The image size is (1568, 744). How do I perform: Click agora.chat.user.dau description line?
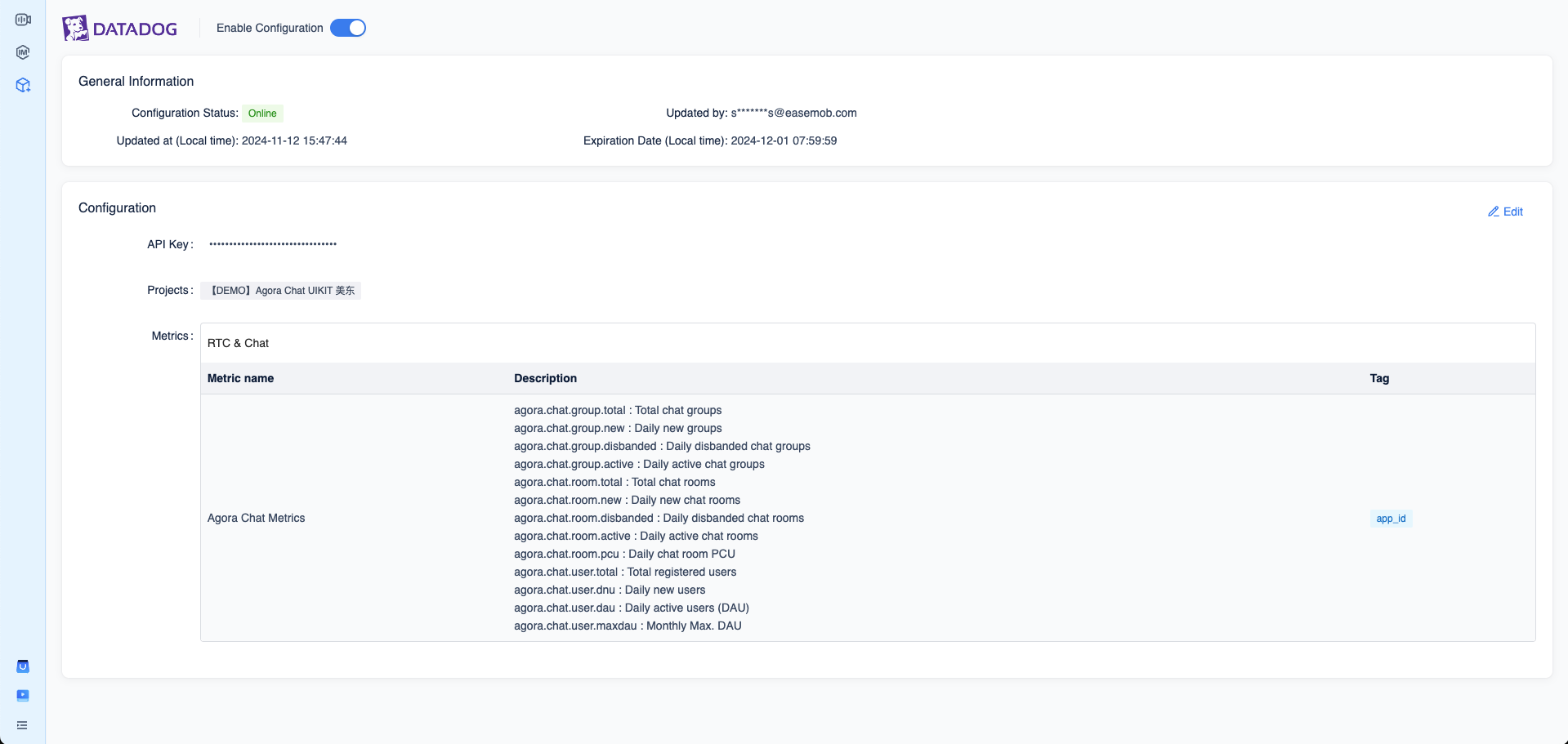(632, 608)
